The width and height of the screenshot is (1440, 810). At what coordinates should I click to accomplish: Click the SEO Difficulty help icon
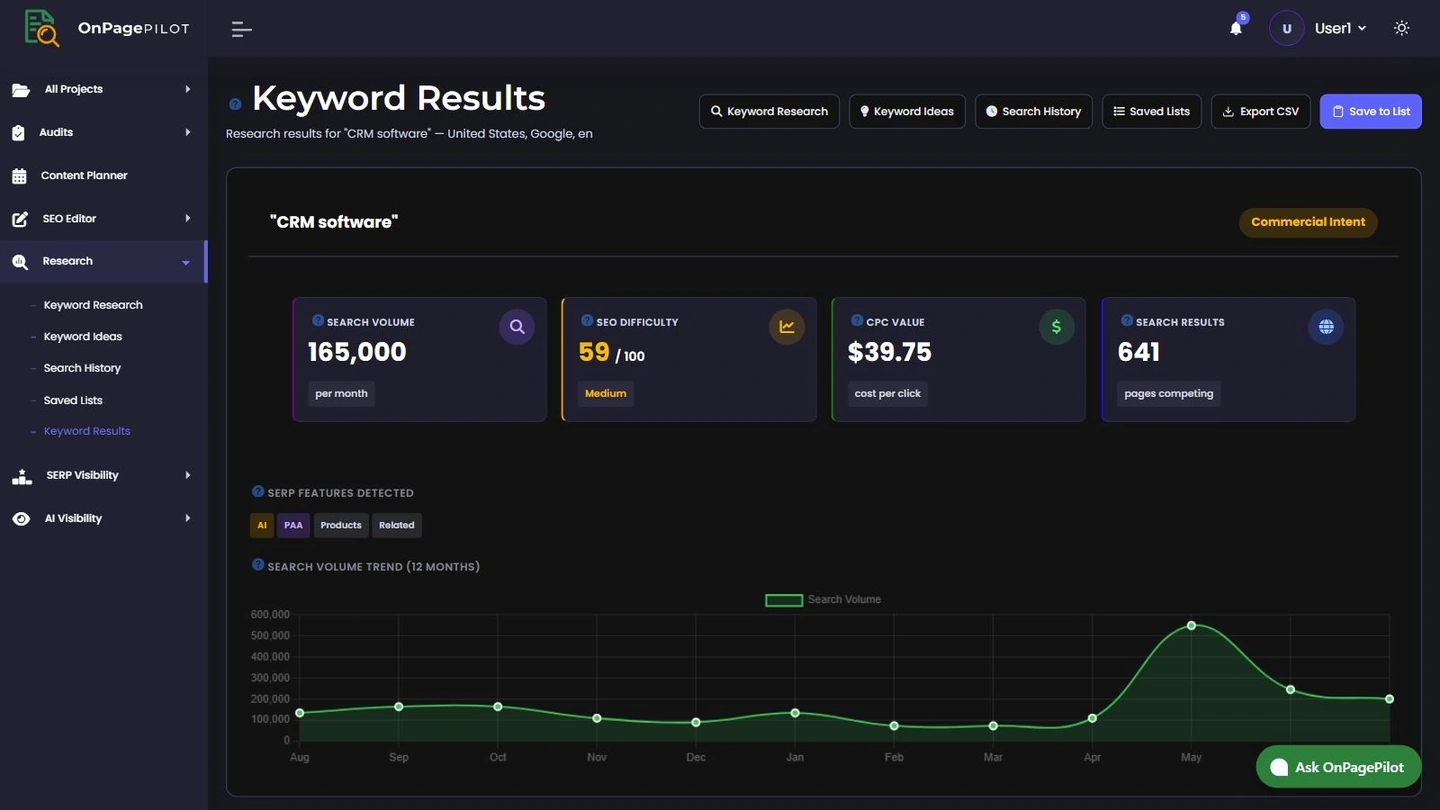click(x=587, y=321)
